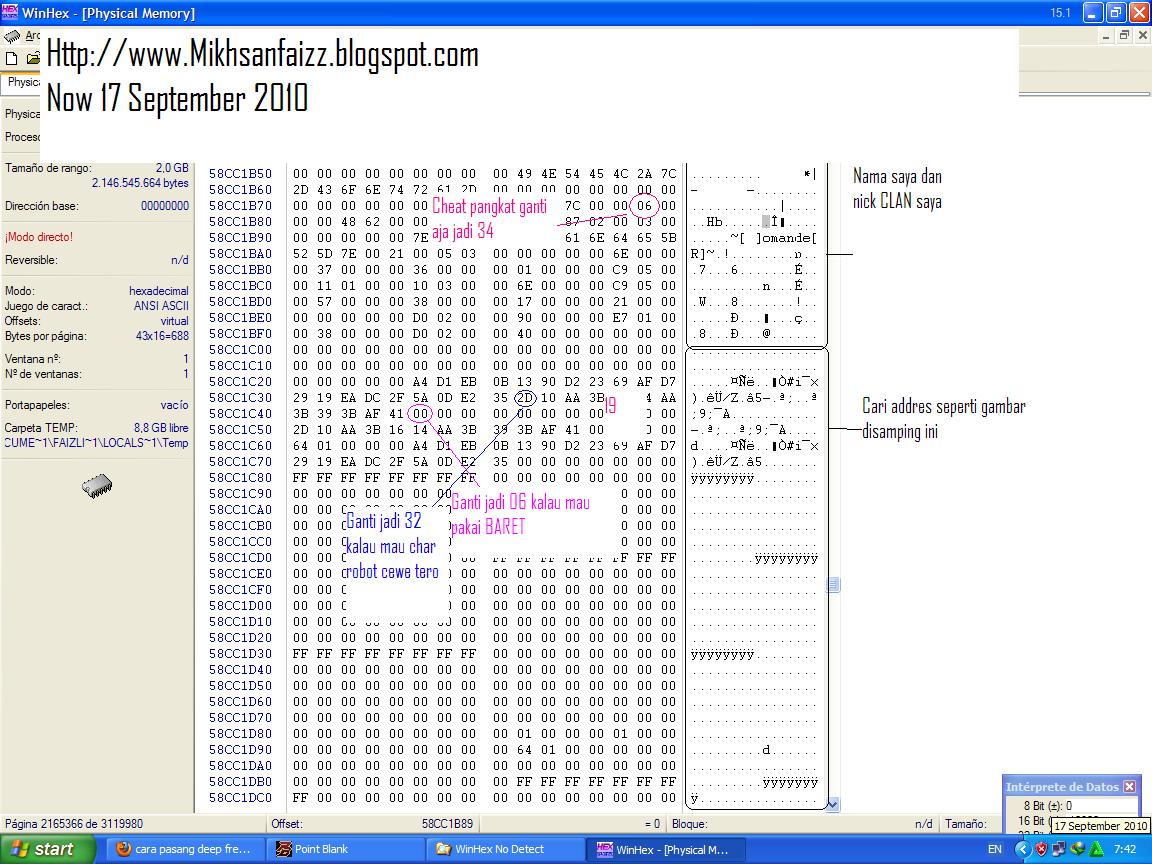1152x864 pixels.
Task: Click Portapapeles value vacío
Action: tap(174, 405)
